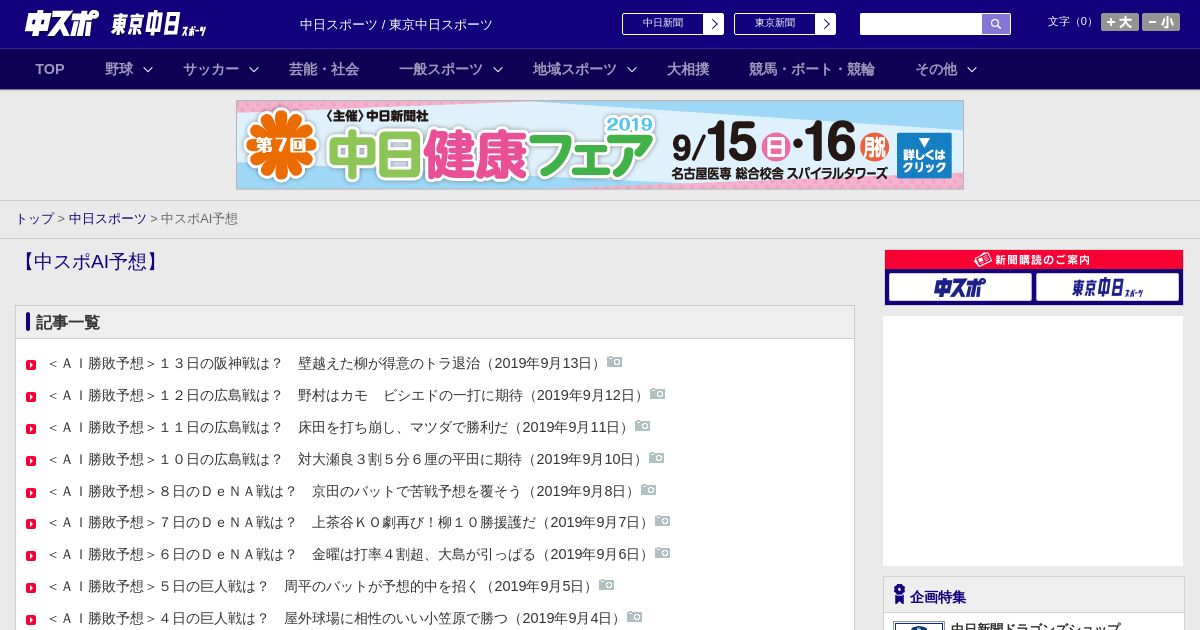Click camera icon on September 5 article
1200x630 pixels.
pos(607,585)
